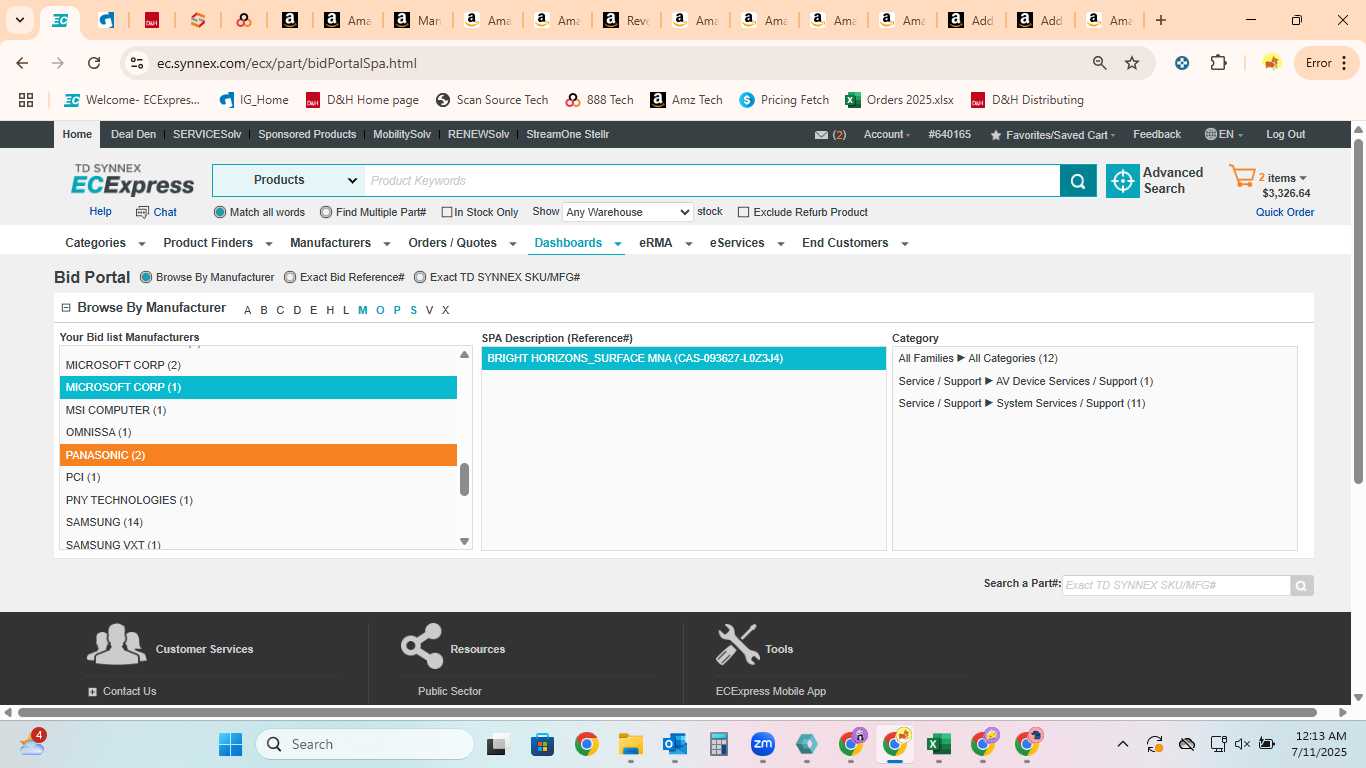This screenshot has width=1366, height=768.
Task: Open Pricing Fetch bookmark
Action: (784, 100)
